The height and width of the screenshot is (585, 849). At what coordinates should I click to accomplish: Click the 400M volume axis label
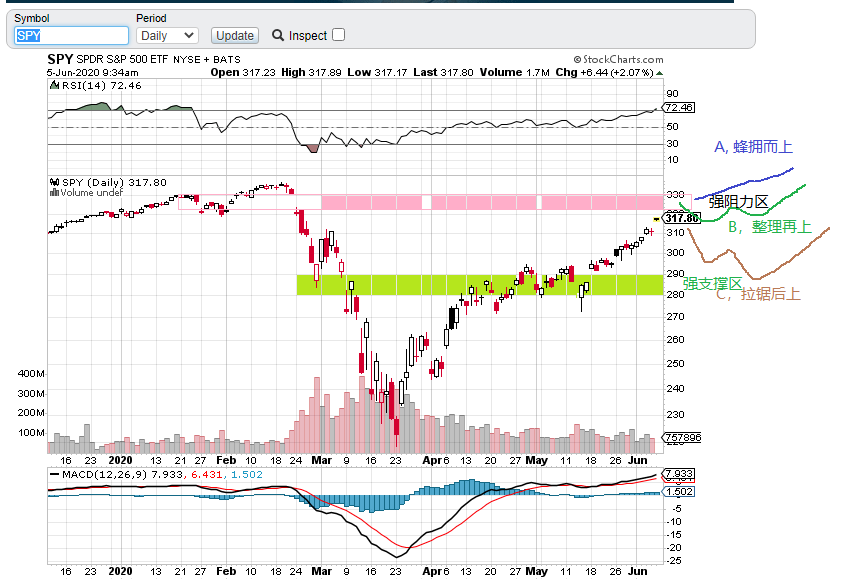click(31, 374)
